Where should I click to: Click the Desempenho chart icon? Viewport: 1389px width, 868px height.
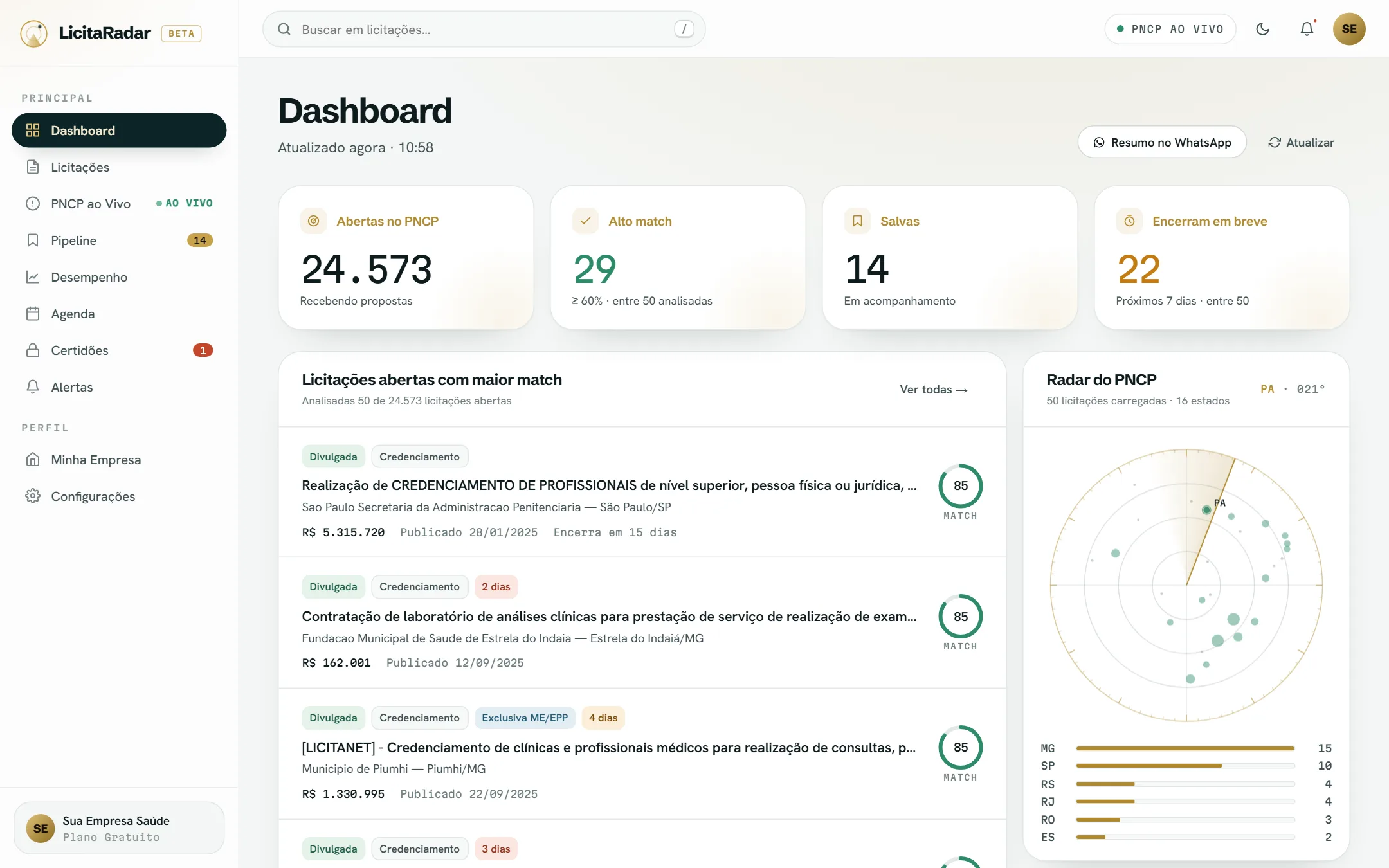click(33, 277)
